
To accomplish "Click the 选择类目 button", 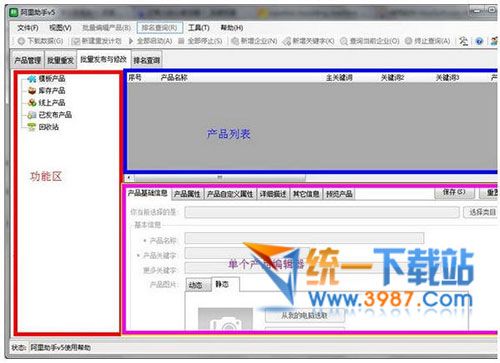I will [482, 212].
